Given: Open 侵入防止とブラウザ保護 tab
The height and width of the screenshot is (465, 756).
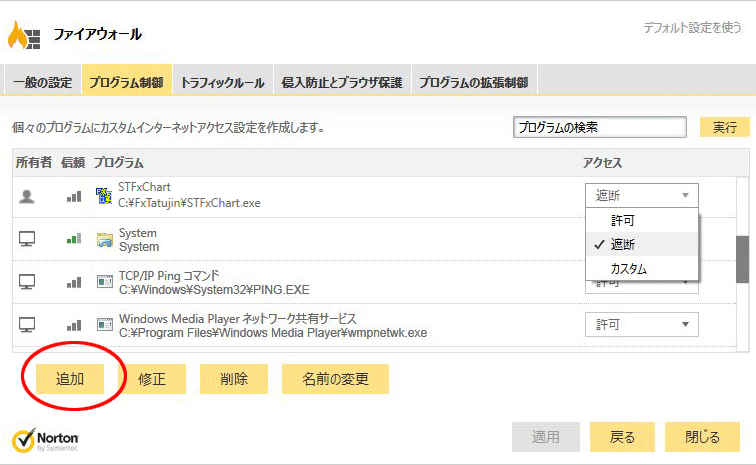Looking at the screenshot, I should click(x=342, y=82).
